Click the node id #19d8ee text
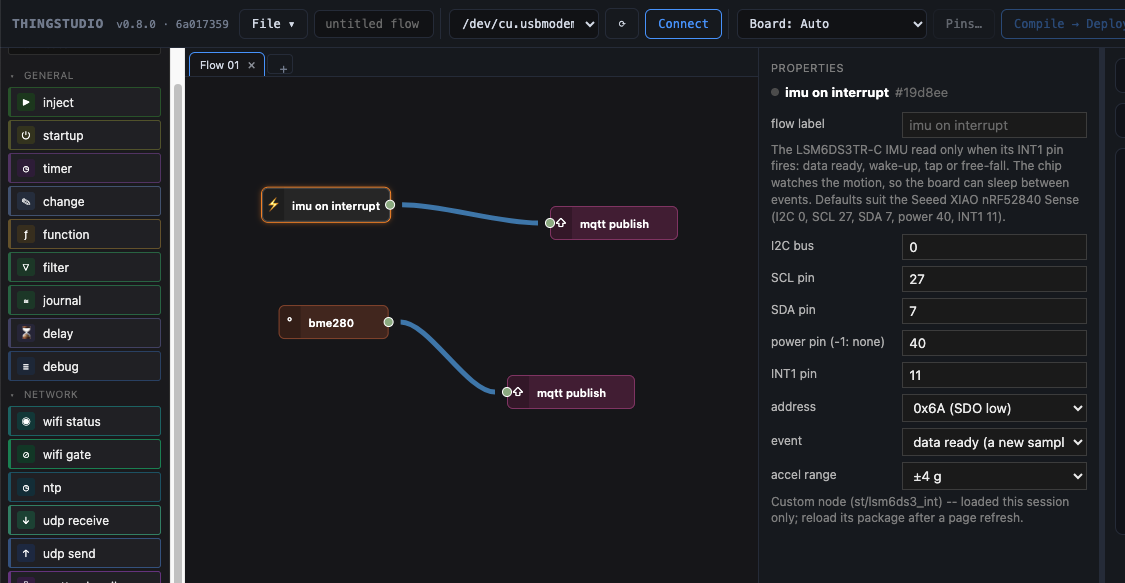The image size is (1125, 583). (x=921, y=93)
